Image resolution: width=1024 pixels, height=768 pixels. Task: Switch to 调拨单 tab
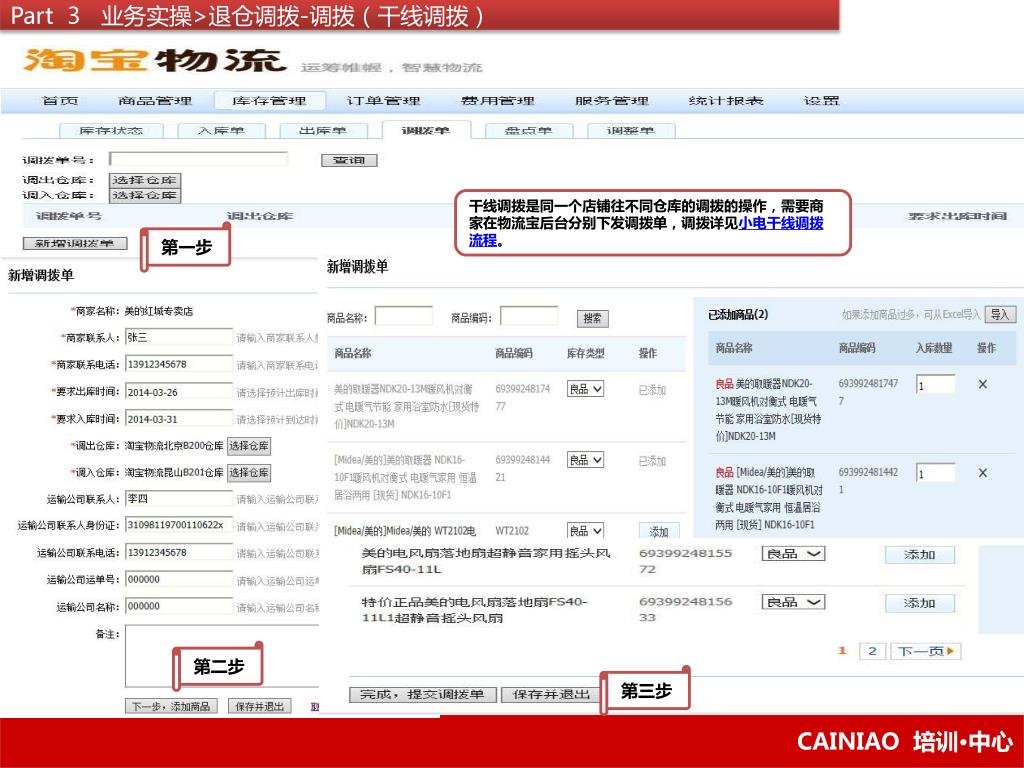[x=426, y=130]
